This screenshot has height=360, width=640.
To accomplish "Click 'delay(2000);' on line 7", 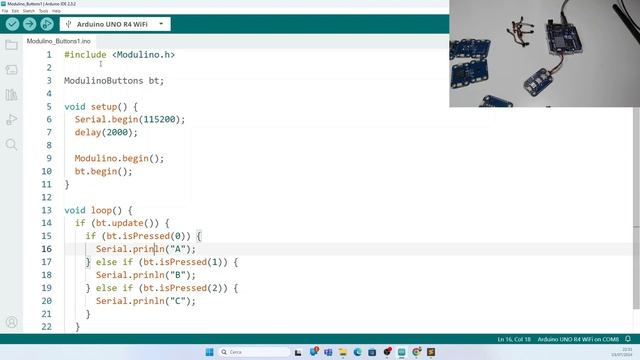I will click(106, 133).
